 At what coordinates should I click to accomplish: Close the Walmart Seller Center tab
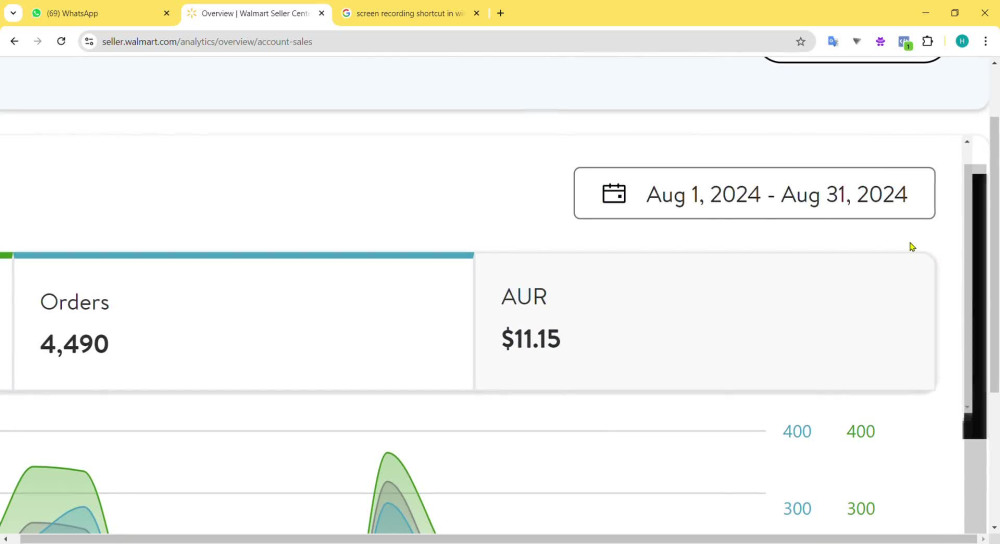coord(321,13)
